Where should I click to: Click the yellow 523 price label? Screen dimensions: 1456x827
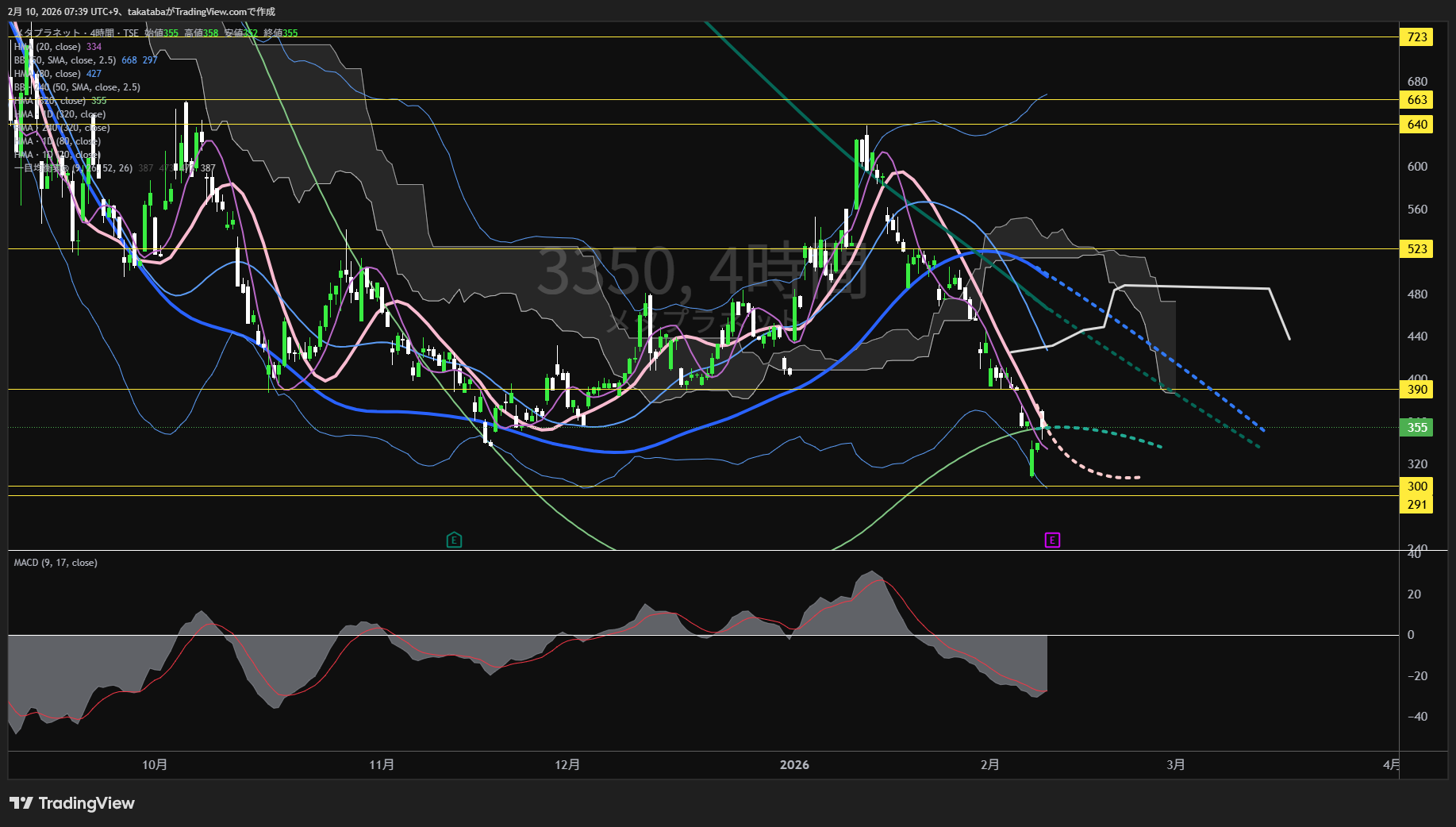click(1417, 249)
